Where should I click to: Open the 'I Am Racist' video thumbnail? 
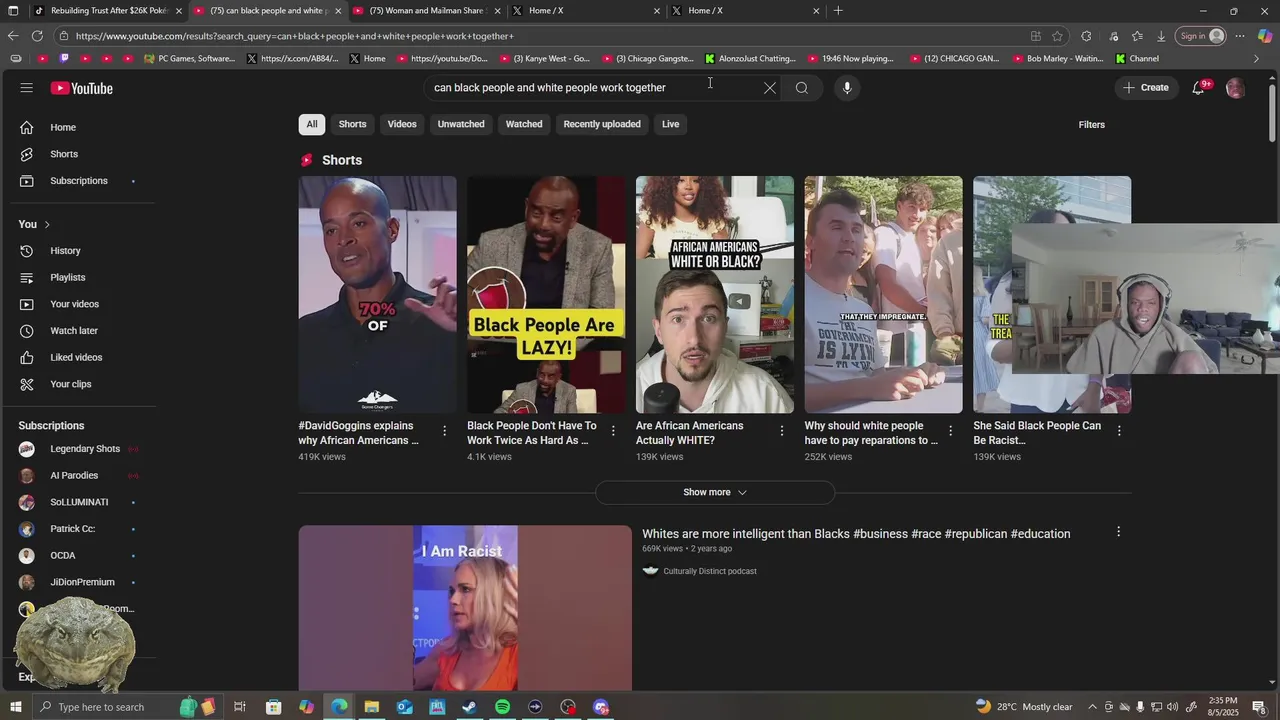point(465,608)
